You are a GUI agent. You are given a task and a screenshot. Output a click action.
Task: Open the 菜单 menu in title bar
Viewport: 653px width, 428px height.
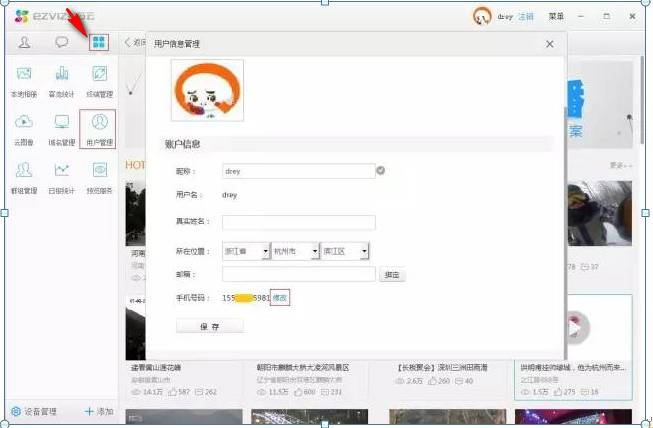556,17
